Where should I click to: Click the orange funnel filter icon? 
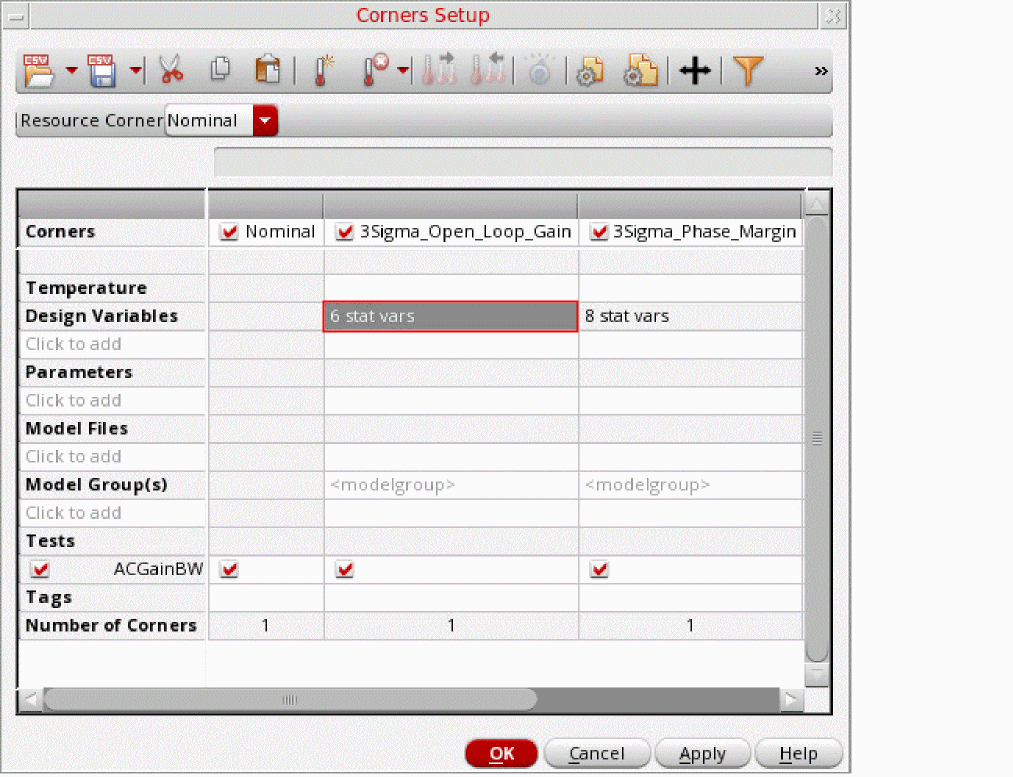pos(748,71)
